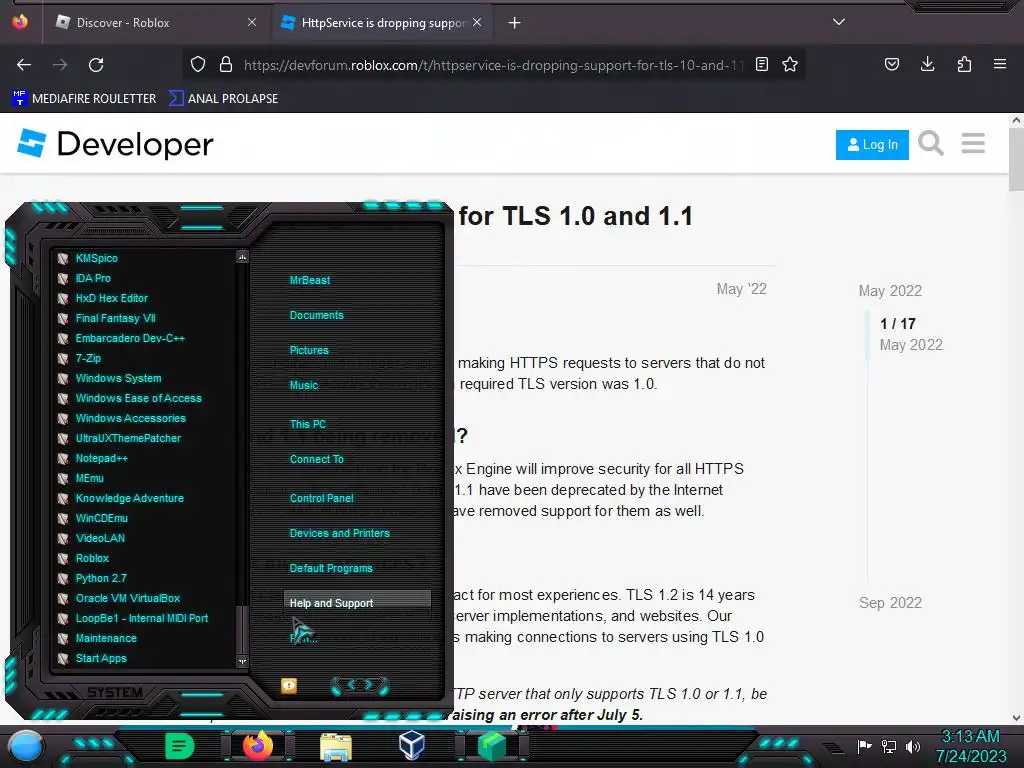
Task: Open Roblox in the programs list
Action: (92, 558)
